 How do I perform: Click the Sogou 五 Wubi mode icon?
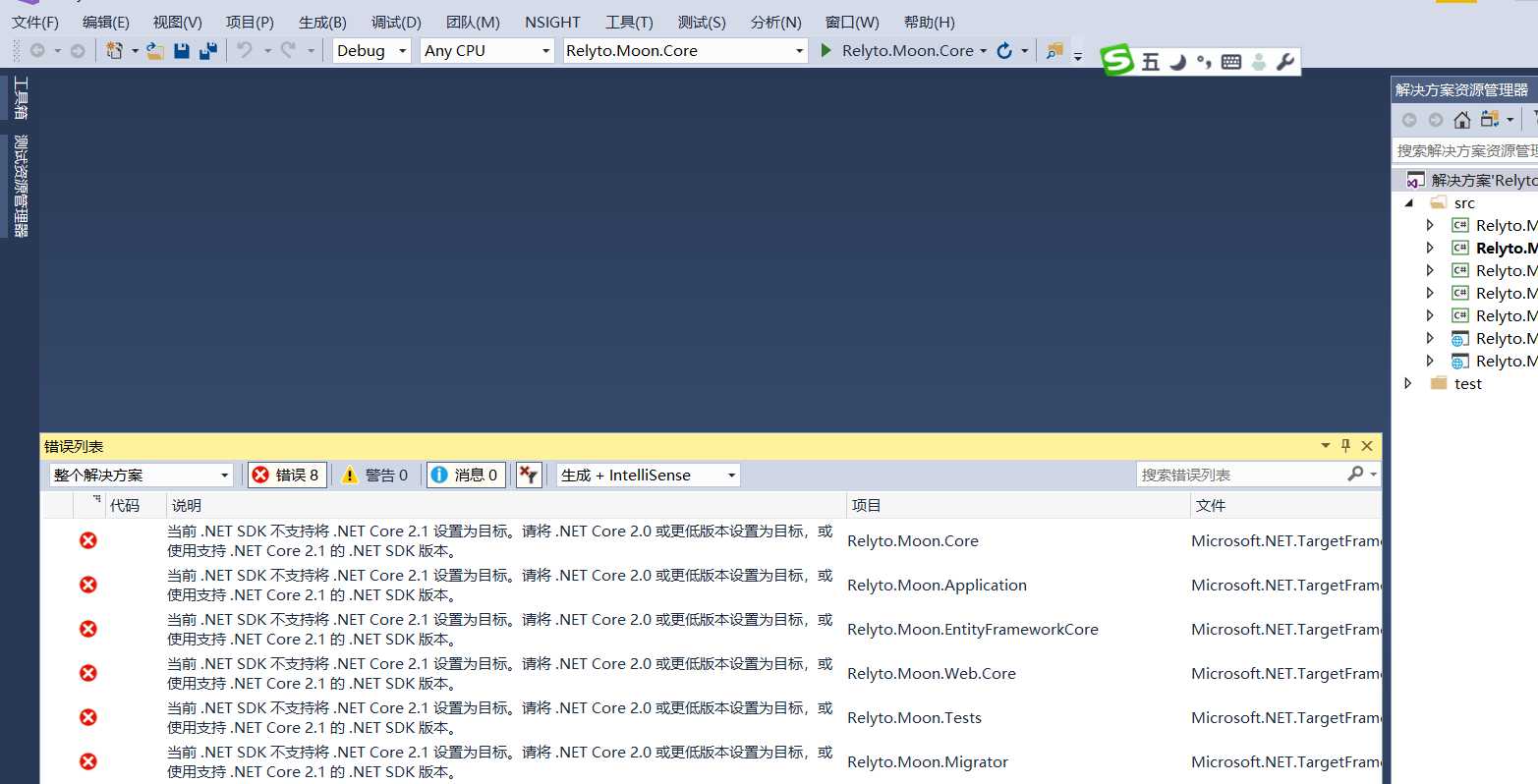pos(1151,63)
